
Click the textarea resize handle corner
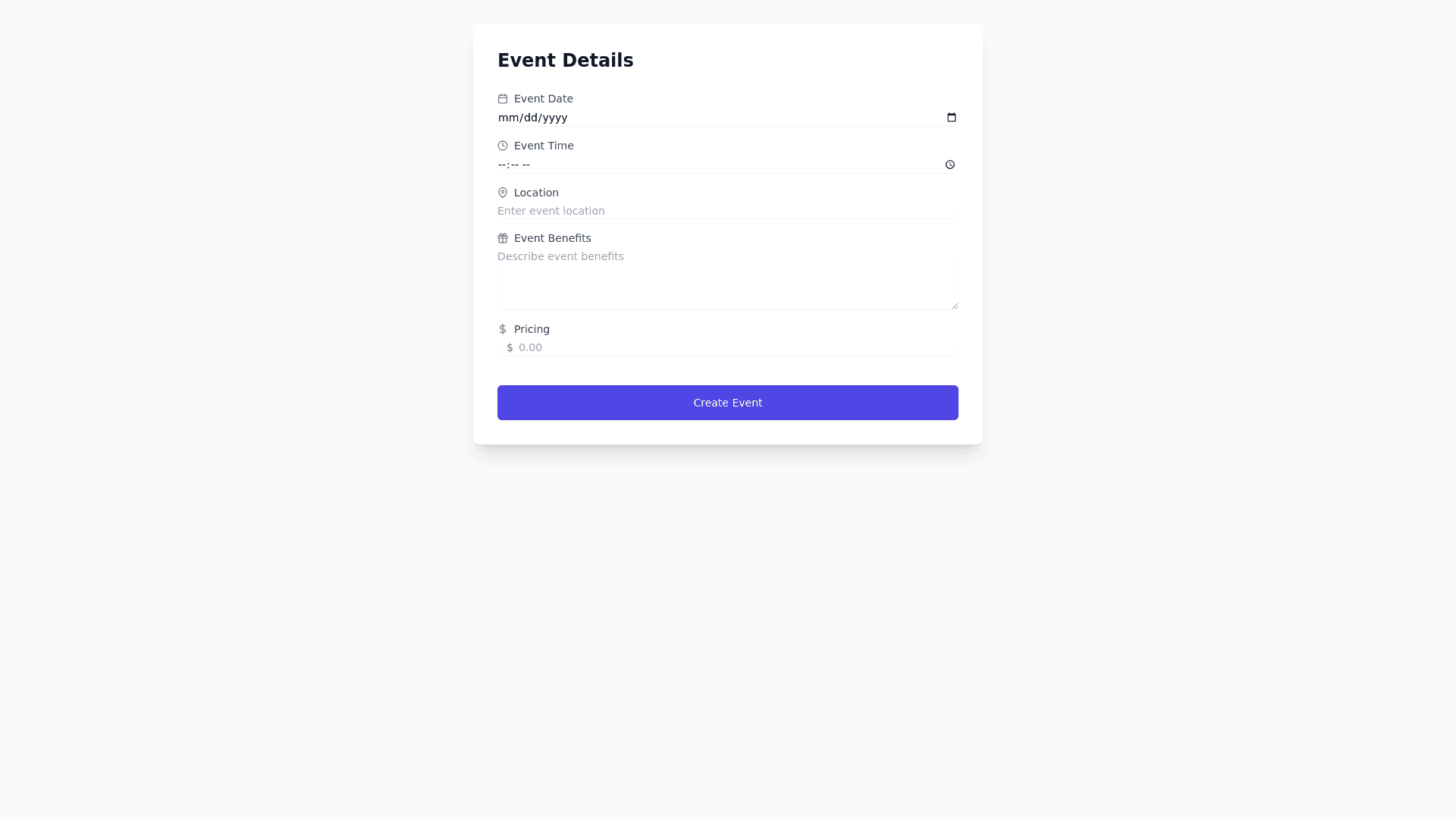955,306
